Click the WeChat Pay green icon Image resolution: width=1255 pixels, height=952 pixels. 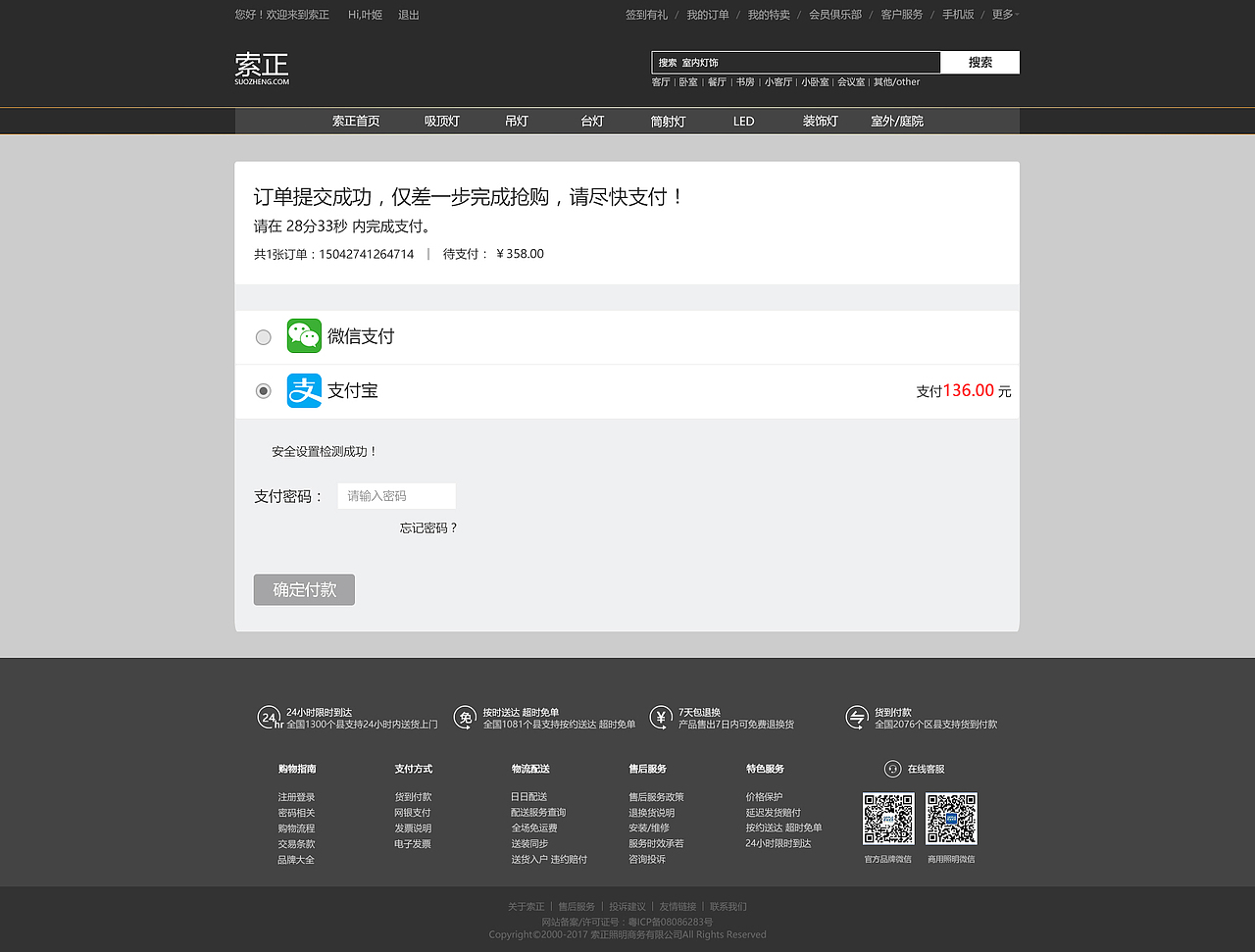(x=304, y=335)
